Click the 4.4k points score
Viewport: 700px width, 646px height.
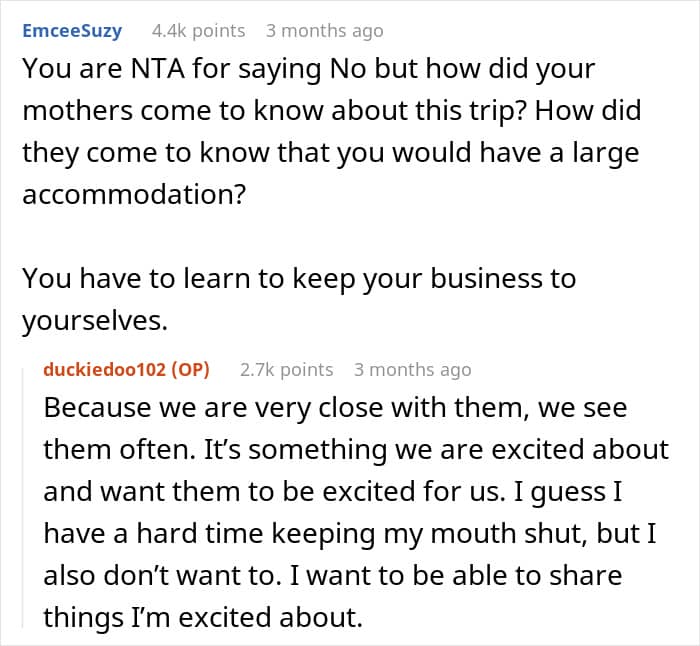pos(198,31)
